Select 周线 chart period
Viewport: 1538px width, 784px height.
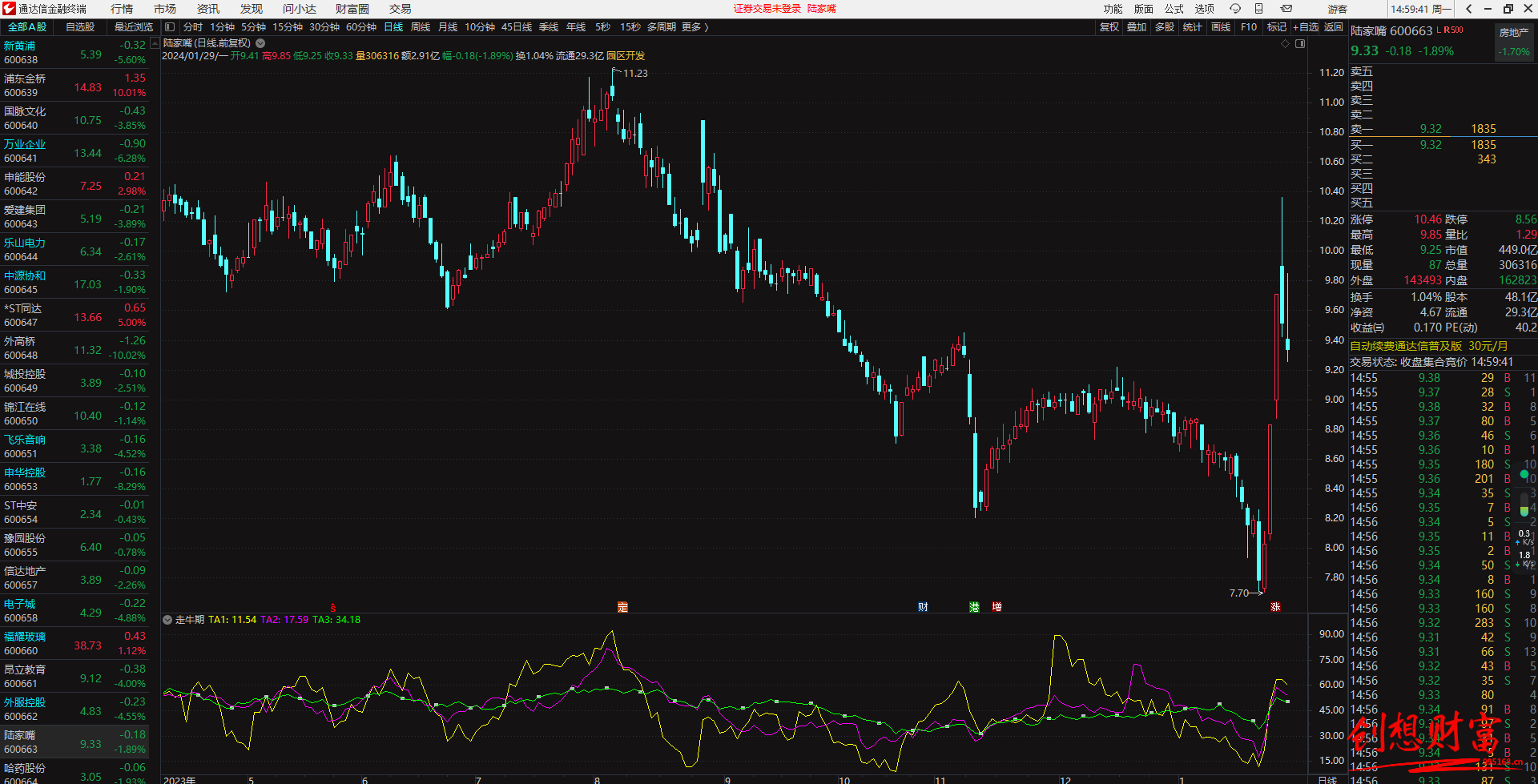[421, 27]
